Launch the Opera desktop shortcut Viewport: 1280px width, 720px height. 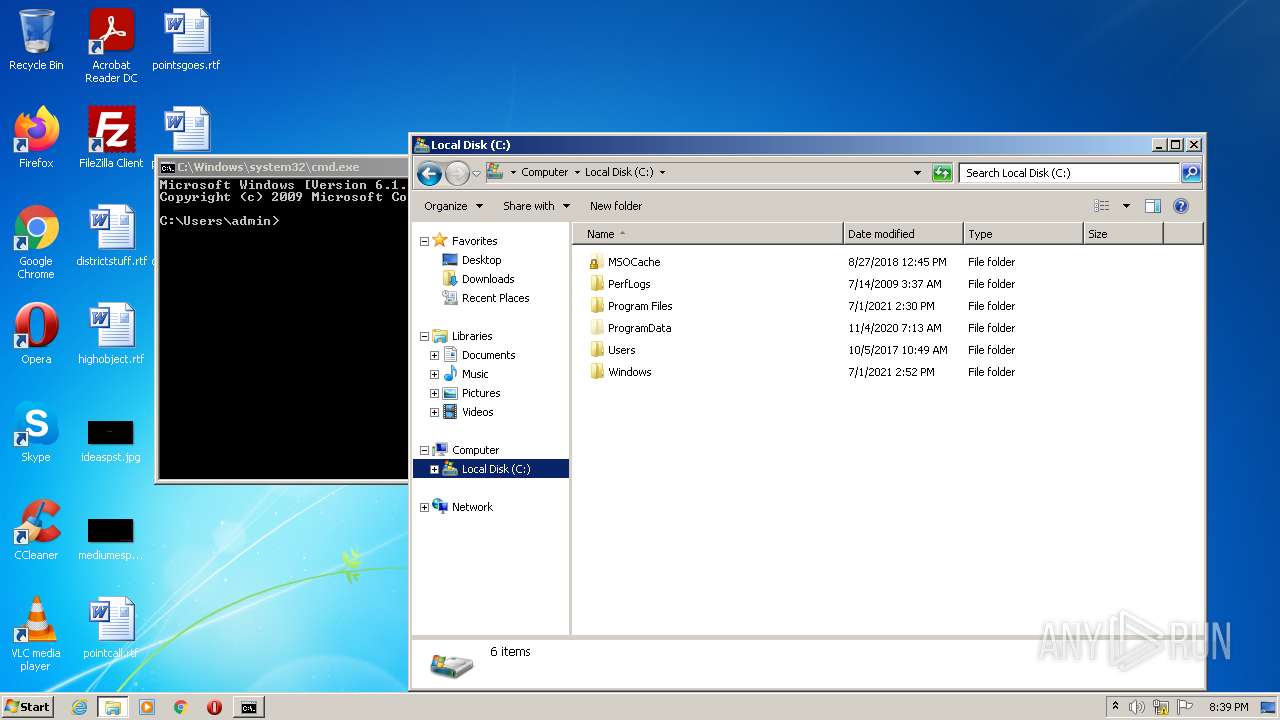36,334
